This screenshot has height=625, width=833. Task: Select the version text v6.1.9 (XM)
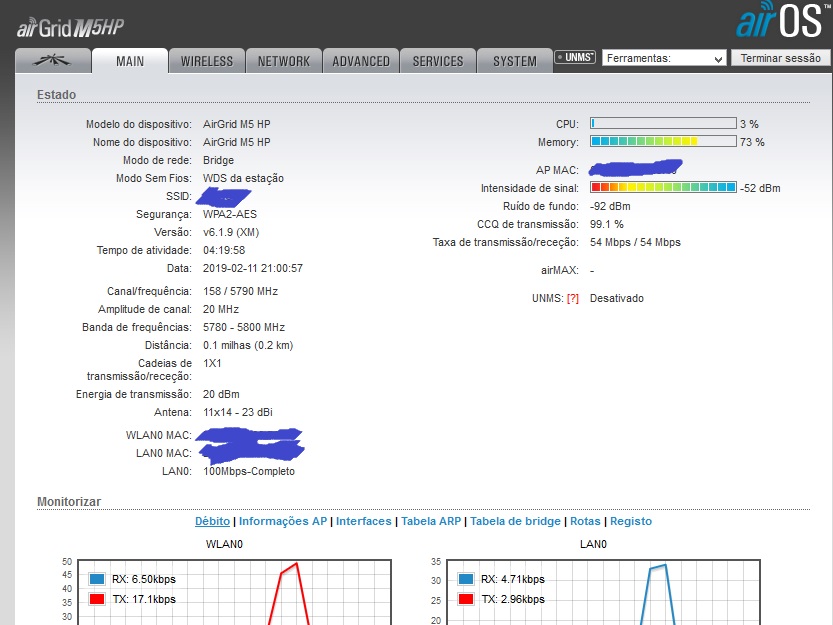231,232
